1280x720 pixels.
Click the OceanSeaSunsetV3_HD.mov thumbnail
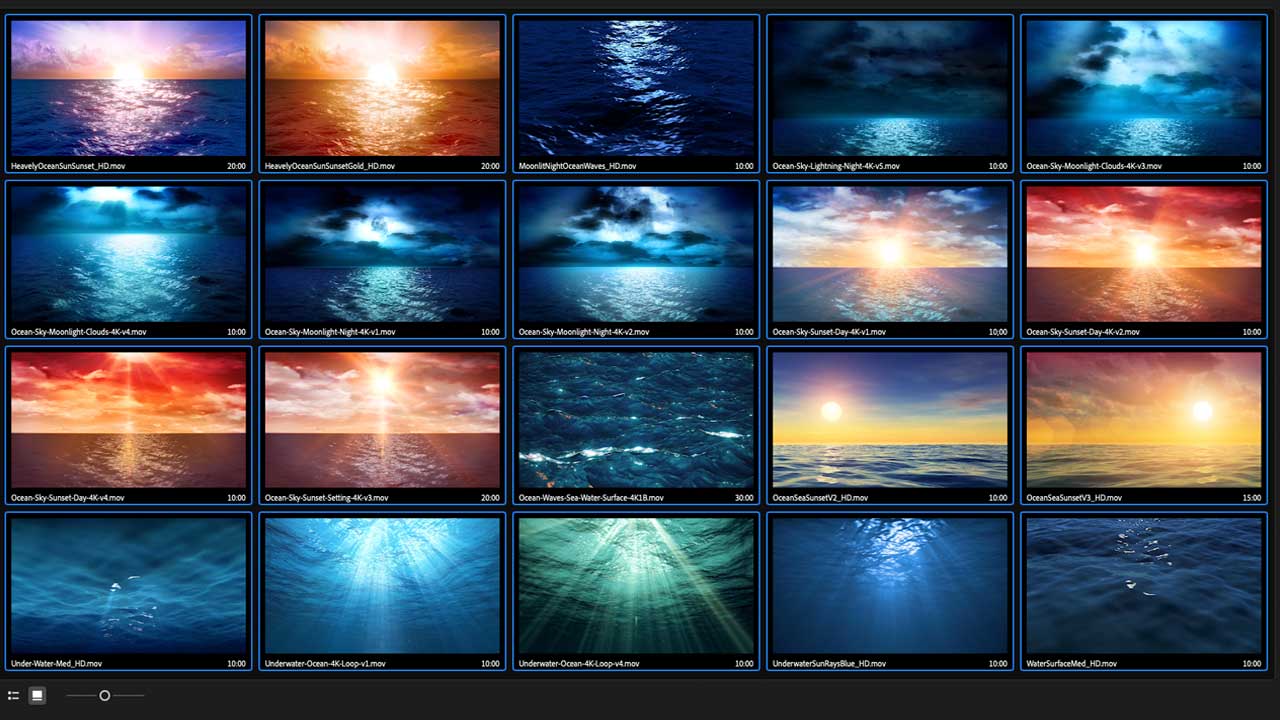(1144, 420)
